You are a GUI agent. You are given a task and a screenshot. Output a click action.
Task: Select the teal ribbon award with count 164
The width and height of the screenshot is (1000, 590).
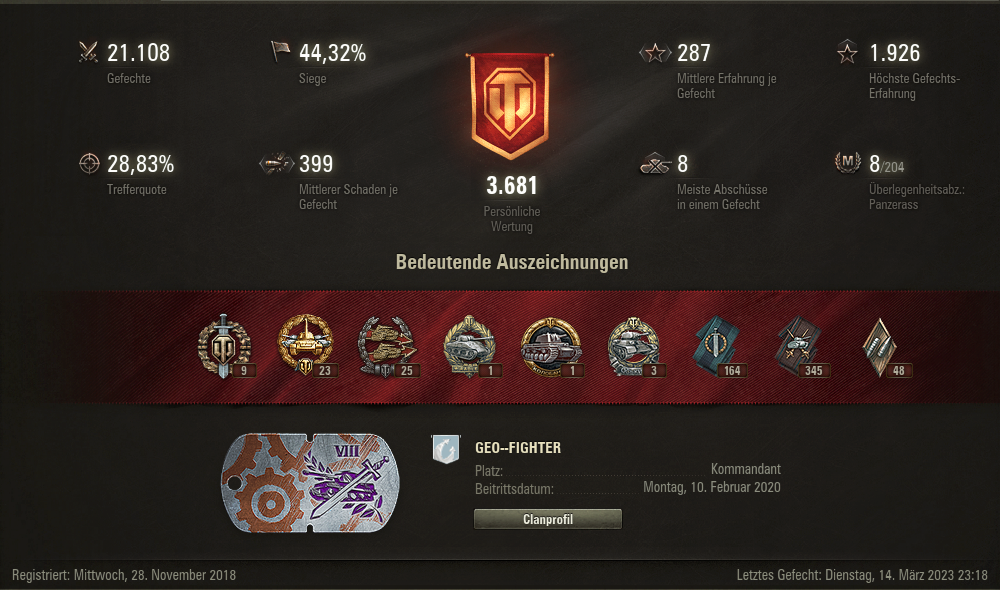[717, 346]
